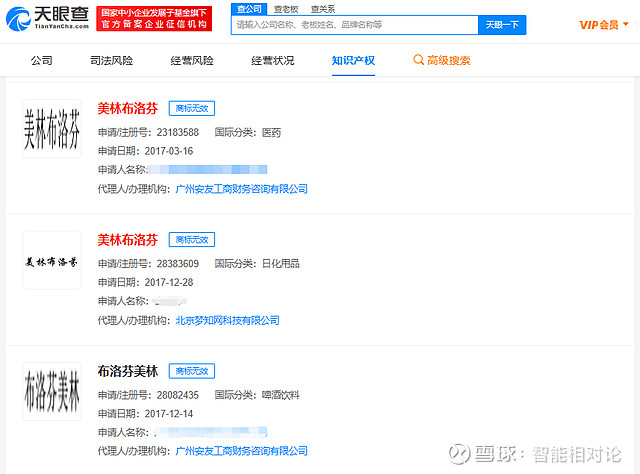Image resolution: width=640 pixels, height=474 pixels.
Task: Open 美林布洛芬 title of 医药 trademark
Action: point(127,108)
